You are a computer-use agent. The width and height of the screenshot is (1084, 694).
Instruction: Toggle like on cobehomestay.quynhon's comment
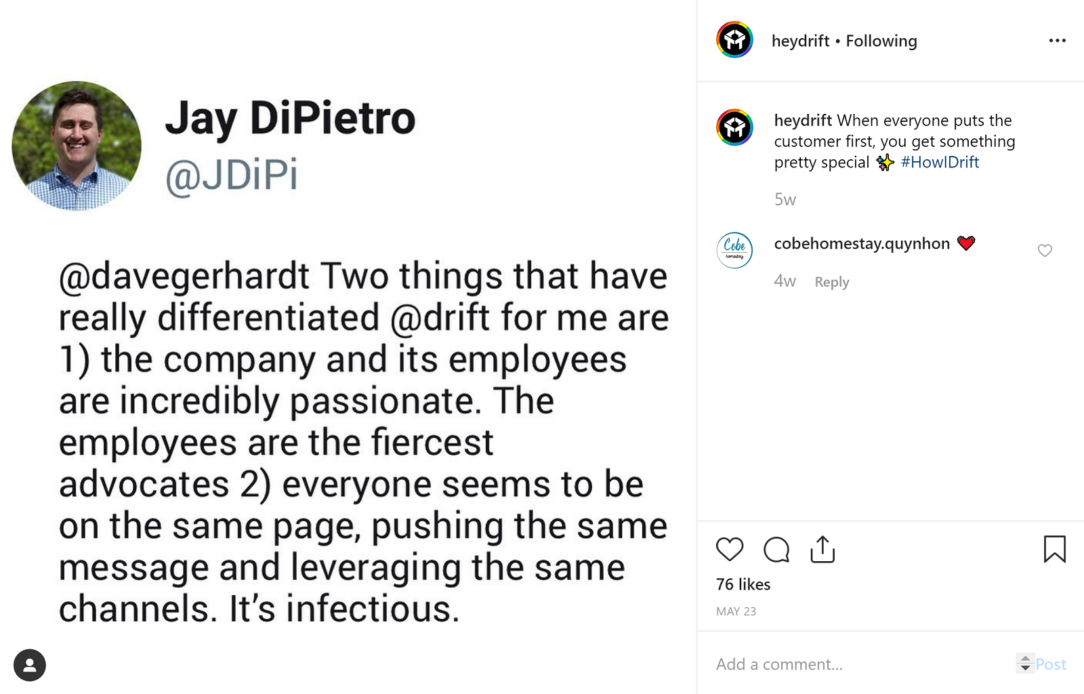point(1045,250)
